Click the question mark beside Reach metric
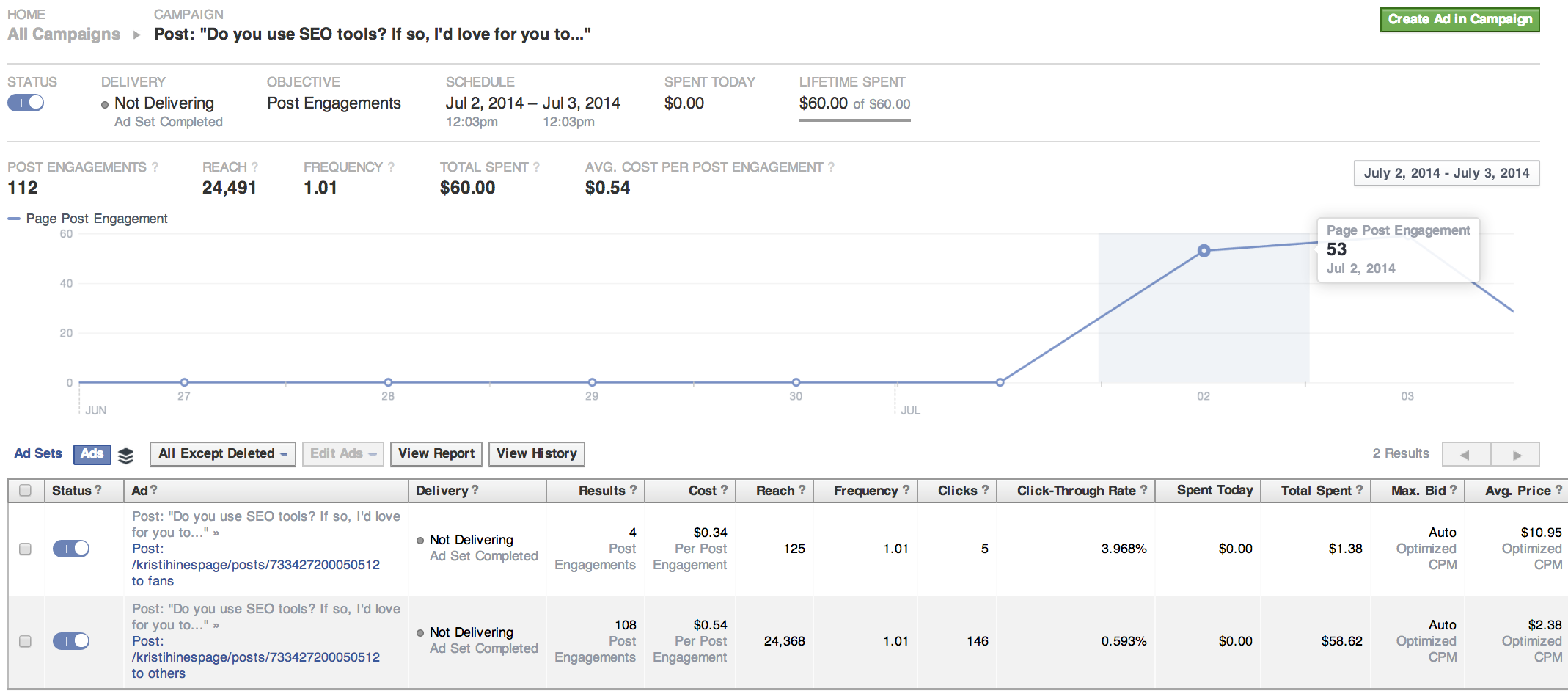1568x691 pixels. [254, 167]
